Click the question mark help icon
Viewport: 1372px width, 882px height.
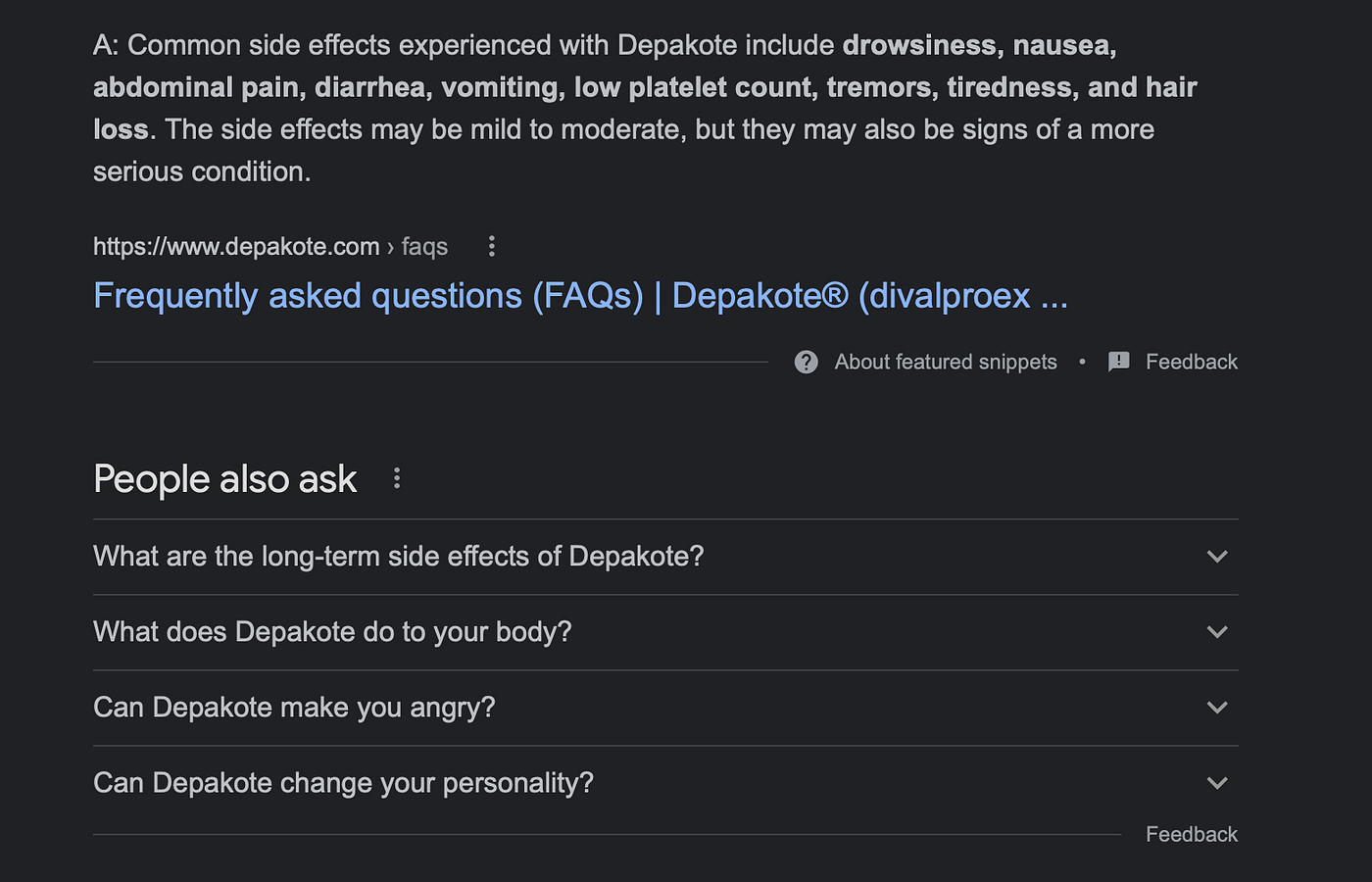(x=807, y=362)
